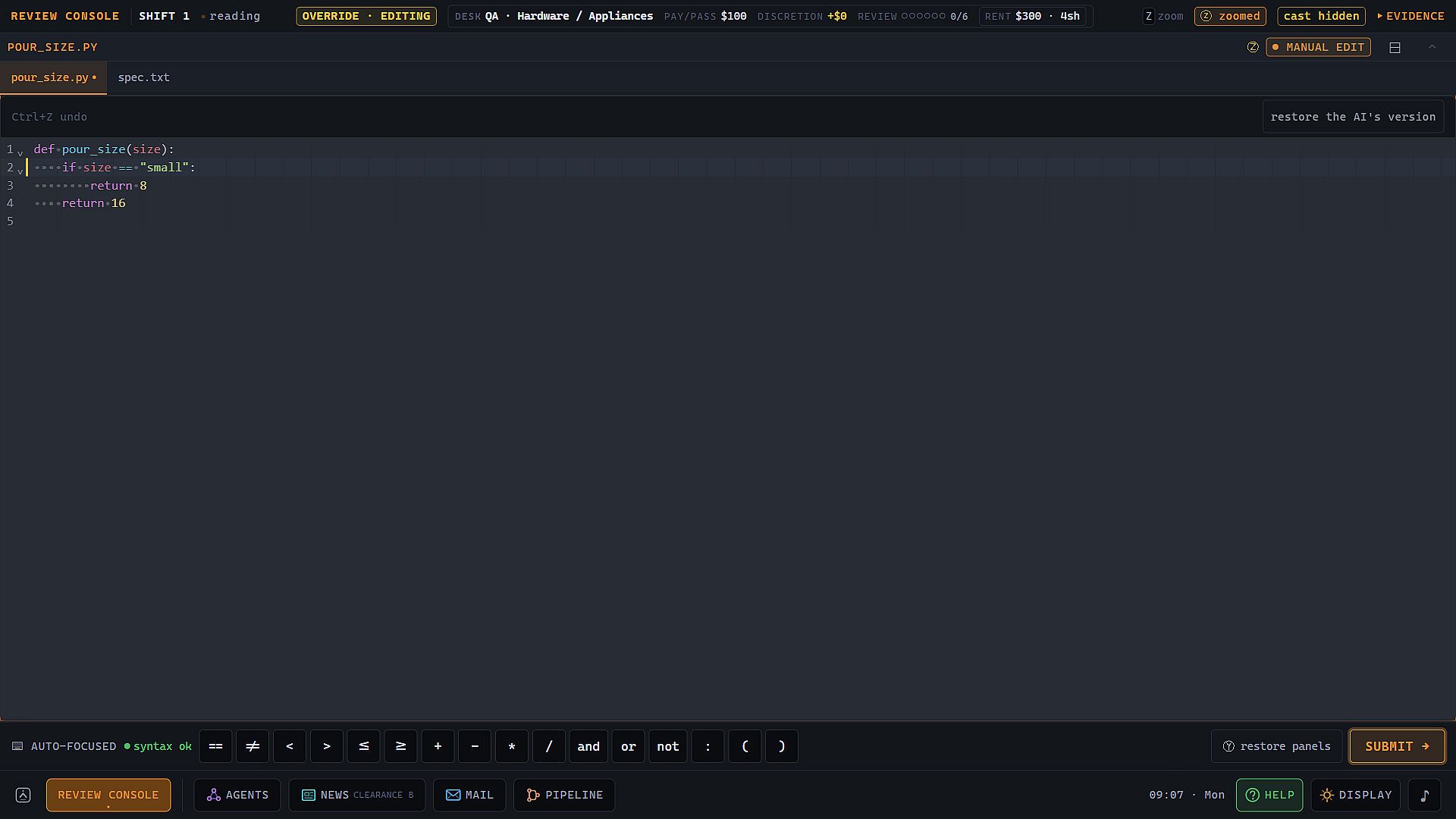Insert the divide slash key

pos(549,746)
